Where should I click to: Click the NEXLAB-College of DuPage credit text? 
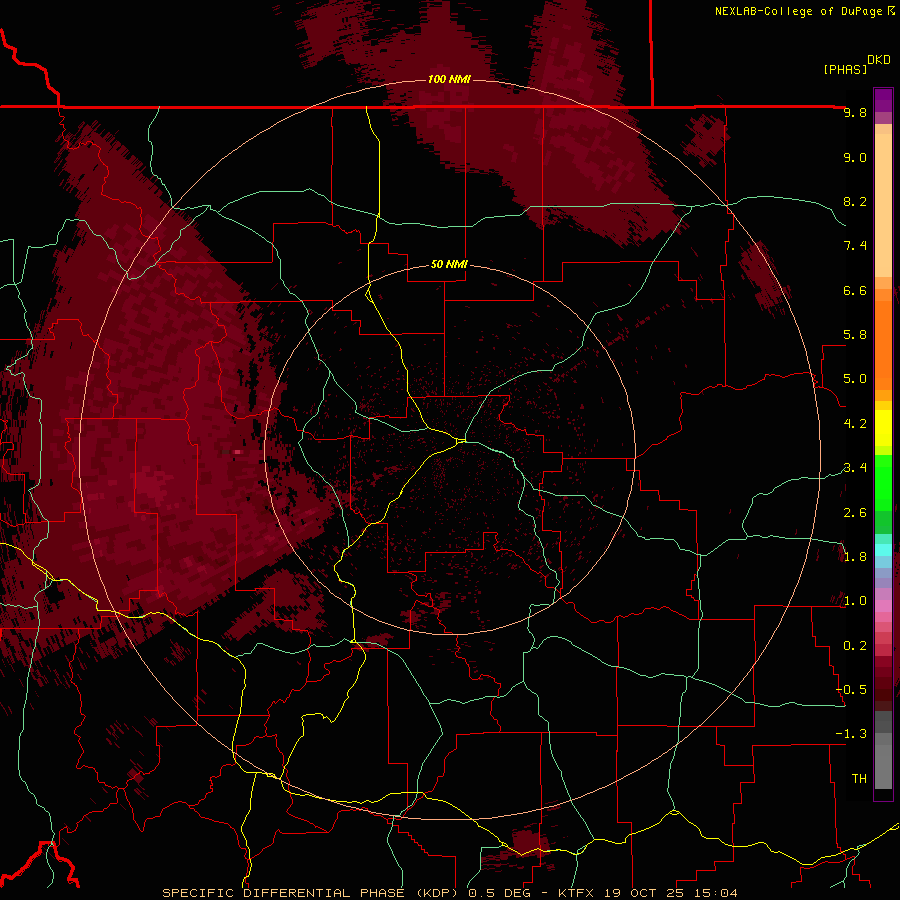[x=798, y=11]
